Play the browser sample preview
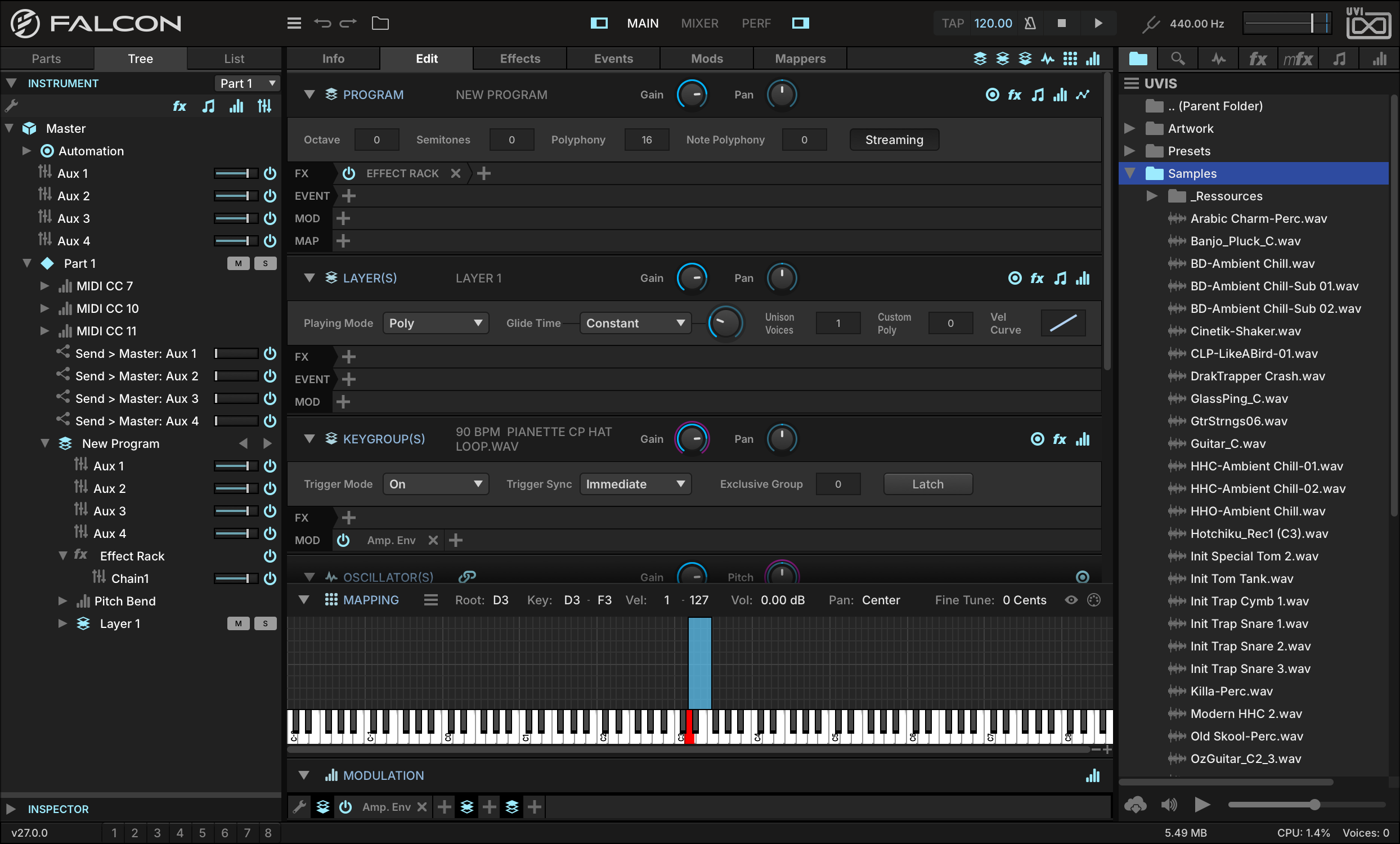The image size is (1400, 844). 1201,805
